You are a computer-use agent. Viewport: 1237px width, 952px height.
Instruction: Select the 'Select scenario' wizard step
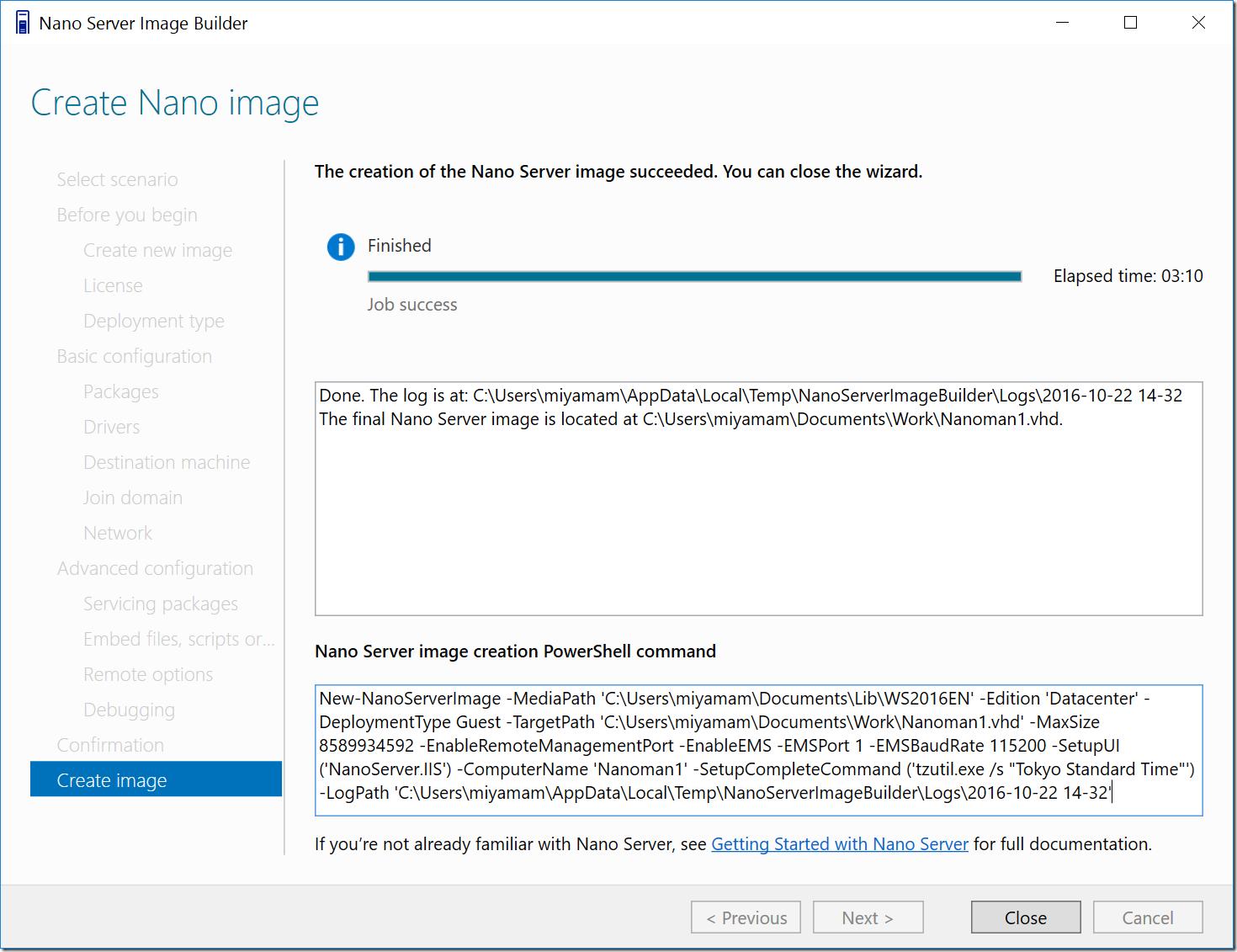coord(118,179)
